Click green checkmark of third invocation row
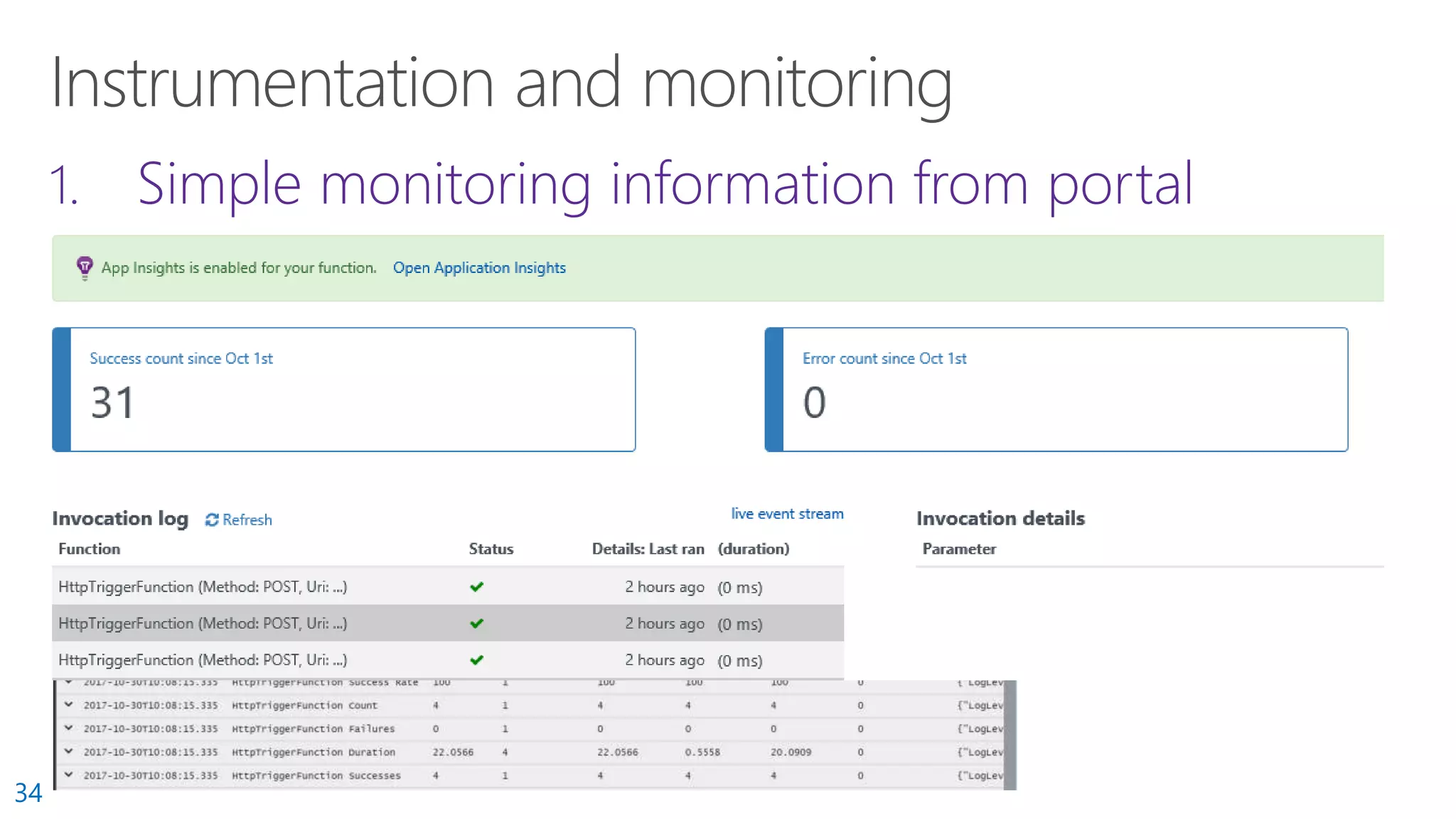 [x=476, y=660]
